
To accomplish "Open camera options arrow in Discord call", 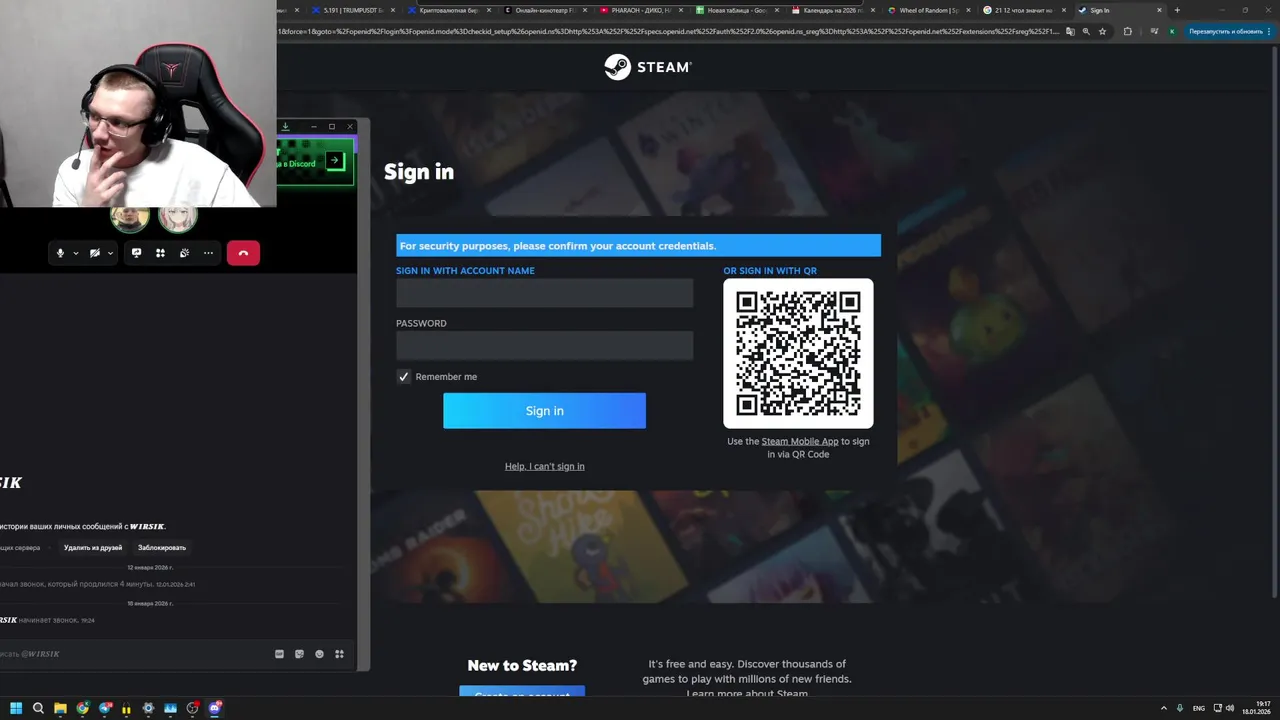I will pos(109,253).
